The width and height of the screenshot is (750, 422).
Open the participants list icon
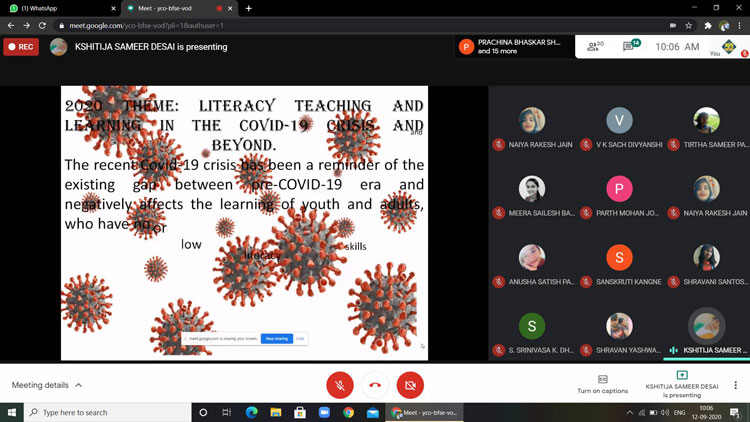[594, 46]
